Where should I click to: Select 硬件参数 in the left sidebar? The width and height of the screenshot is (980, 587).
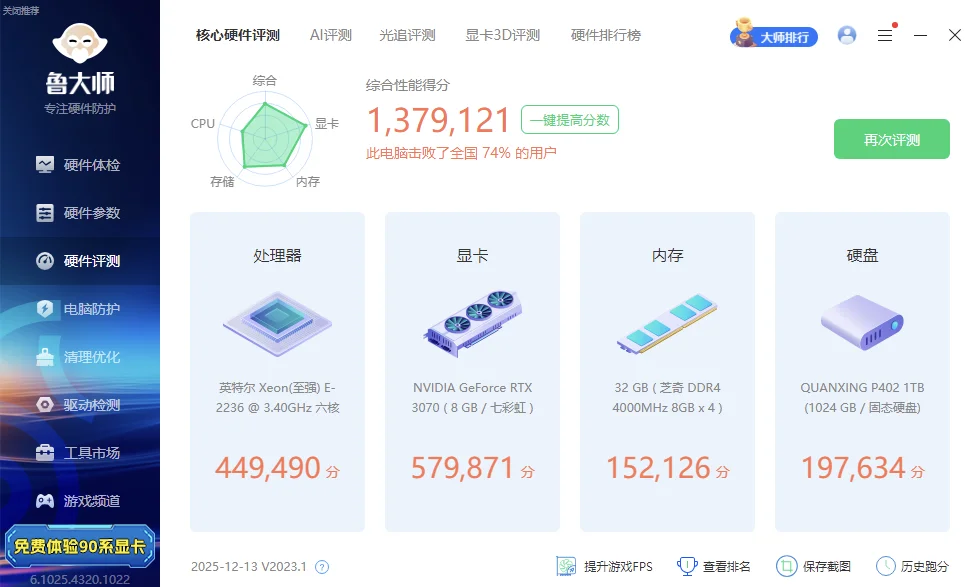[x=80, y=213]
